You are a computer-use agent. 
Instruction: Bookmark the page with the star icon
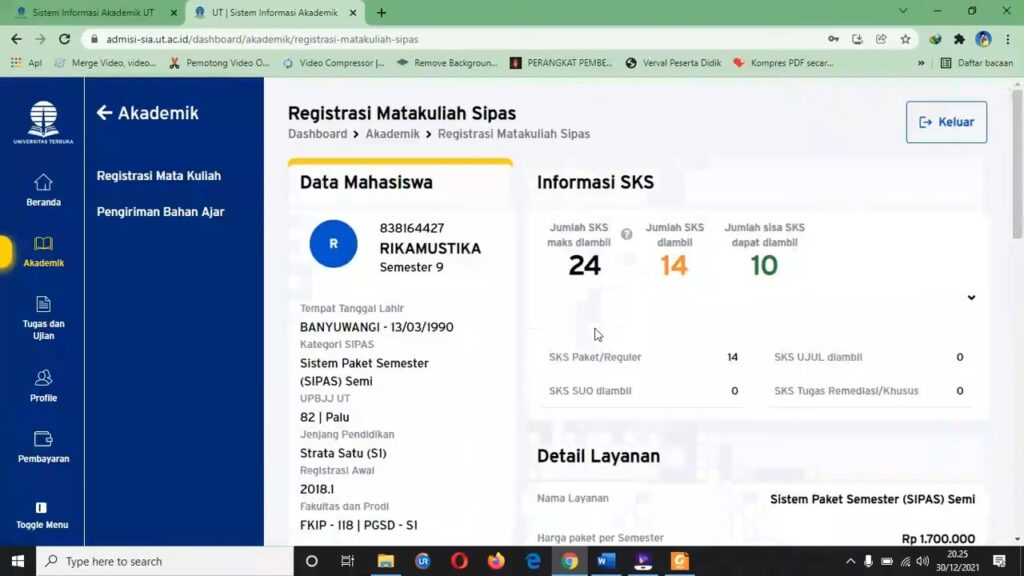tap(903, 38)
